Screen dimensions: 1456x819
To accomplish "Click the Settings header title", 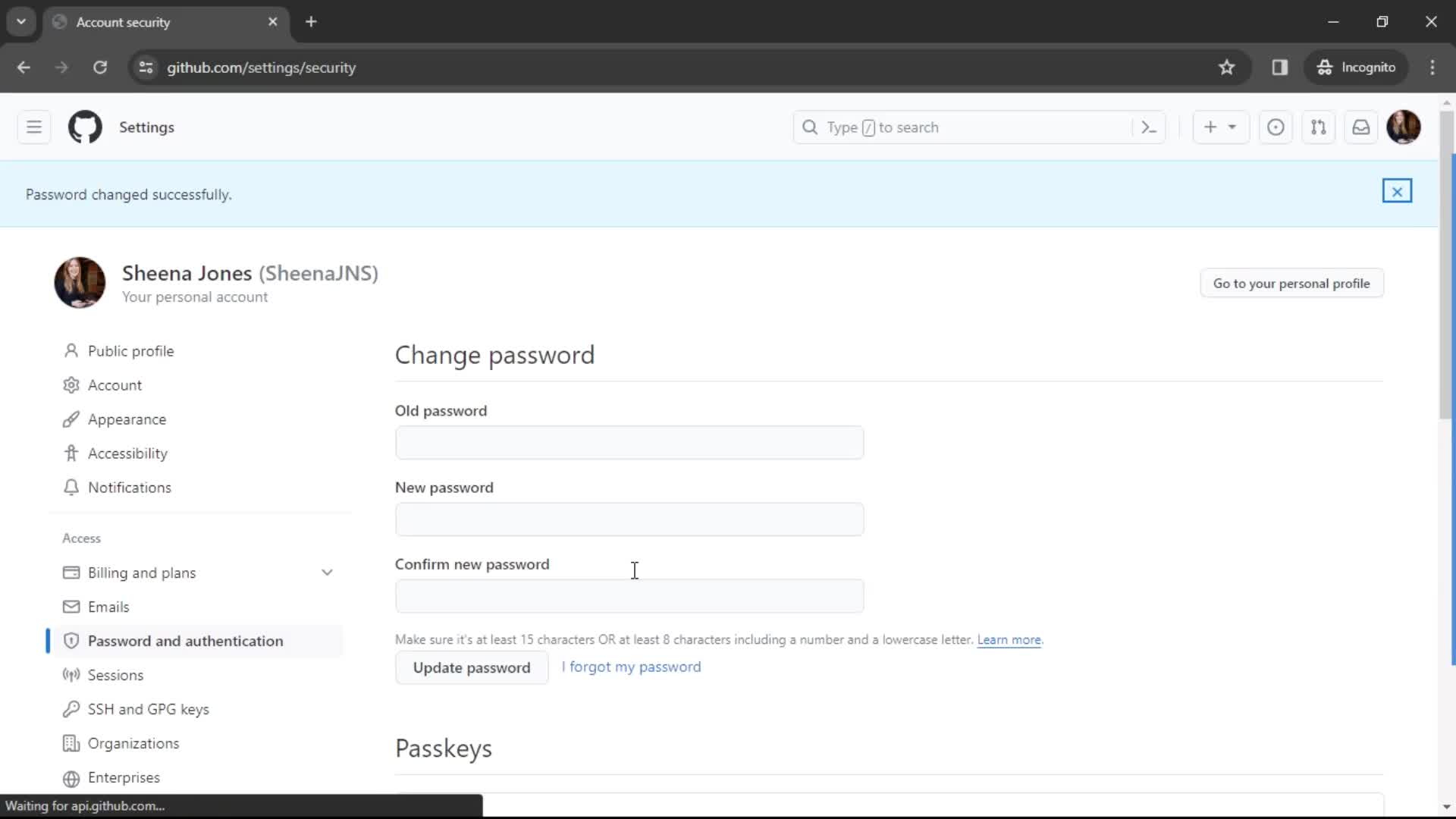I will pos(146,127).
